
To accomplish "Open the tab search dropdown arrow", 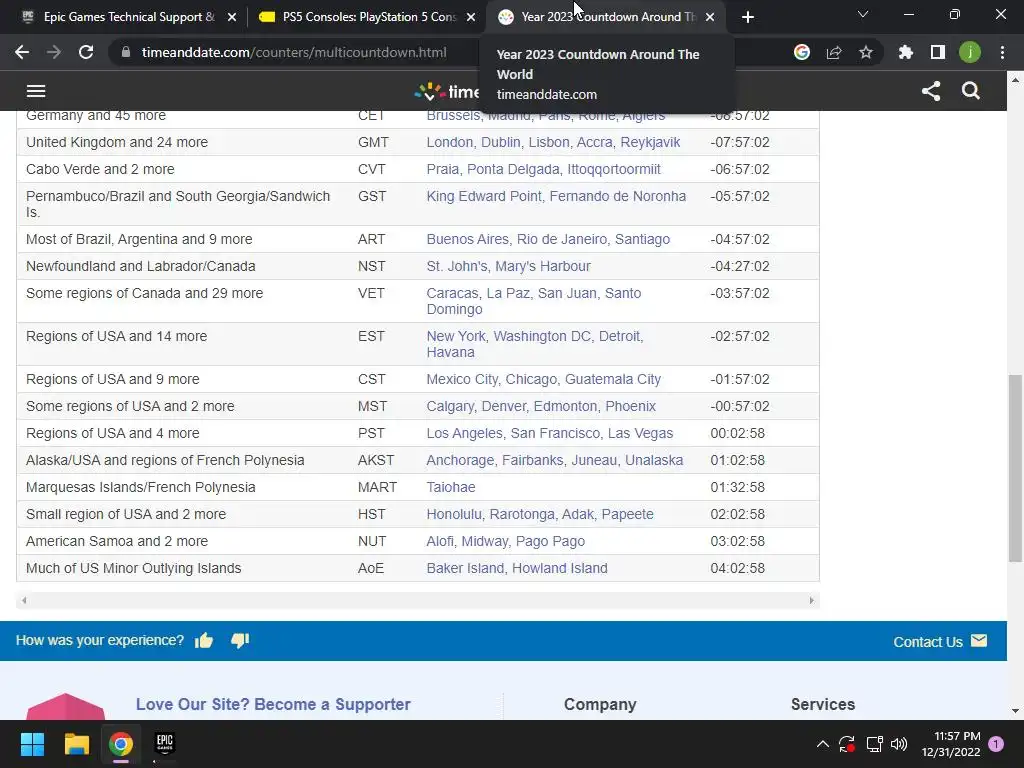I will (x=863, y=14).
